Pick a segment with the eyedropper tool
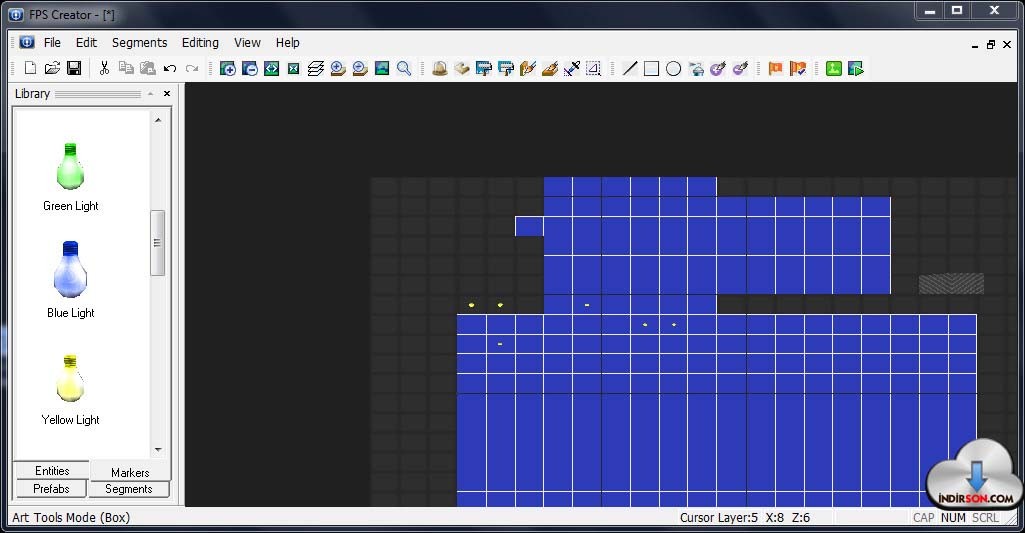1025x533 pixels. coord(572,68)
